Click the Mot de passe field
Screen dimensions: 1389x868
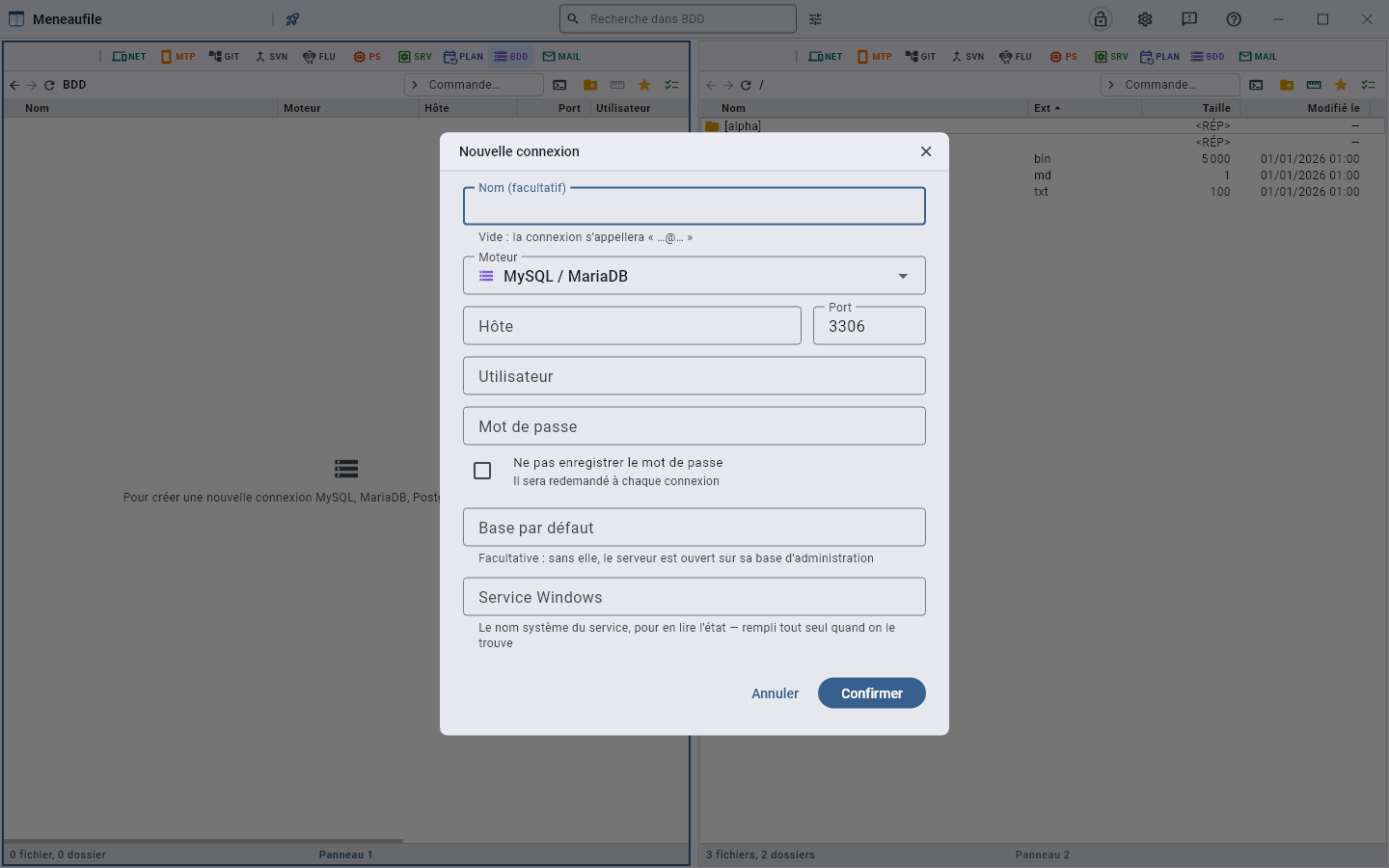[694, 426]
